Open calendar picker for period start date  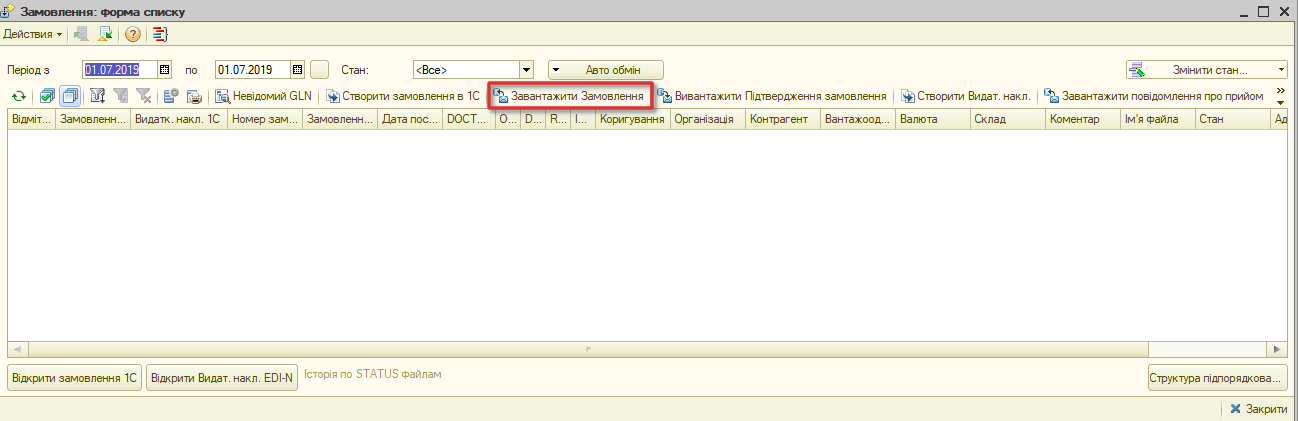click(166, 70)
